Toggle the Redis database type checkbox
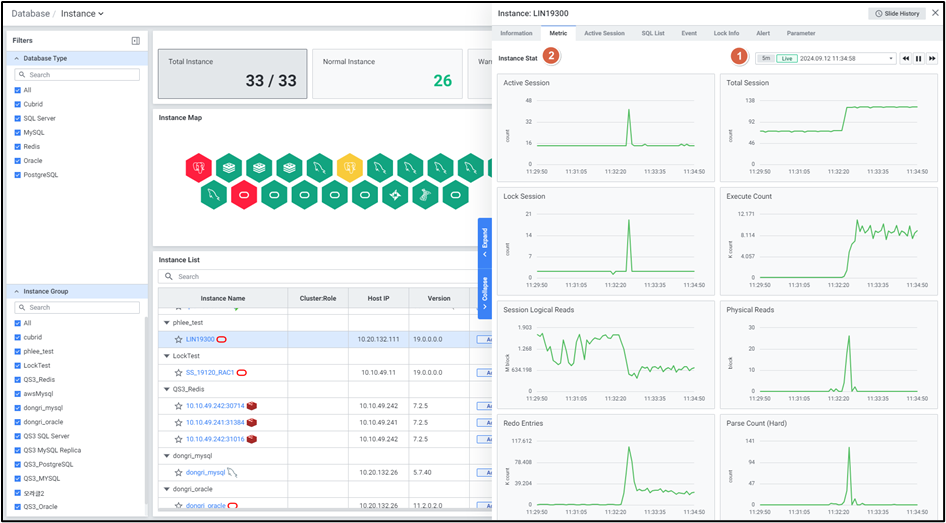 (17, 146)
